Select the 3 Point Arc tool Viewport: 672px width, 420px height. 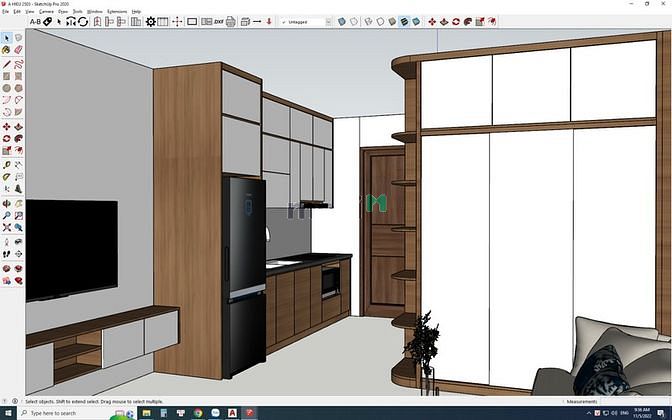pos(6,112)
